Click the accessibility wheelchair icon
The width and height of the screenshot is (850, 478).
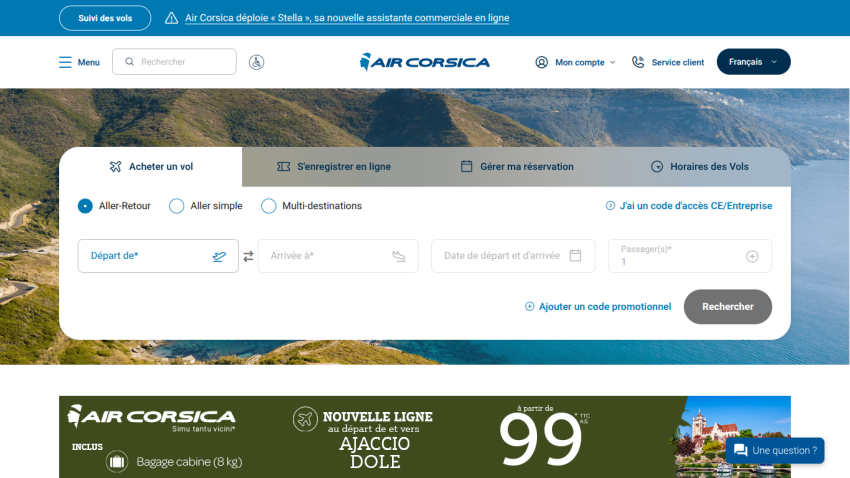coord(256,62)
